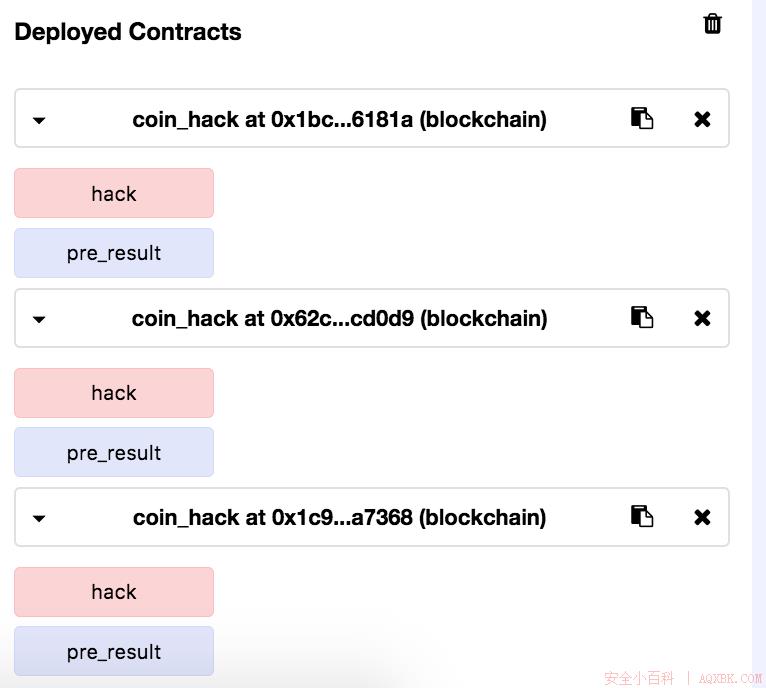766x688 pixels.
Task: Collapse the 0x62c...cd0d9 contract section
Action: (39, 320)
